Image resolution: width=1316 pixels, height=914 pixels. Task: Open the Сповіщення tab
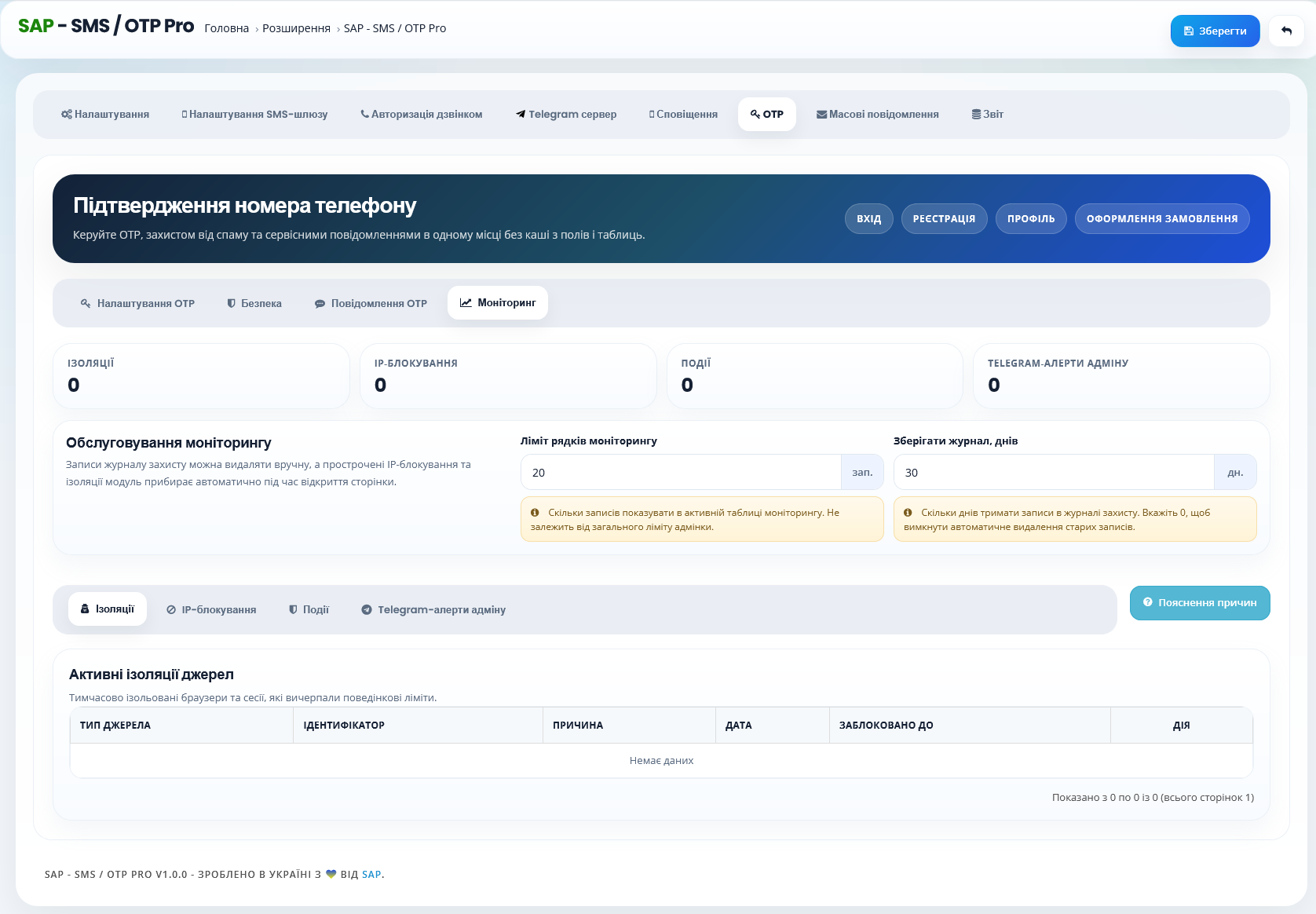coord(683,114)
